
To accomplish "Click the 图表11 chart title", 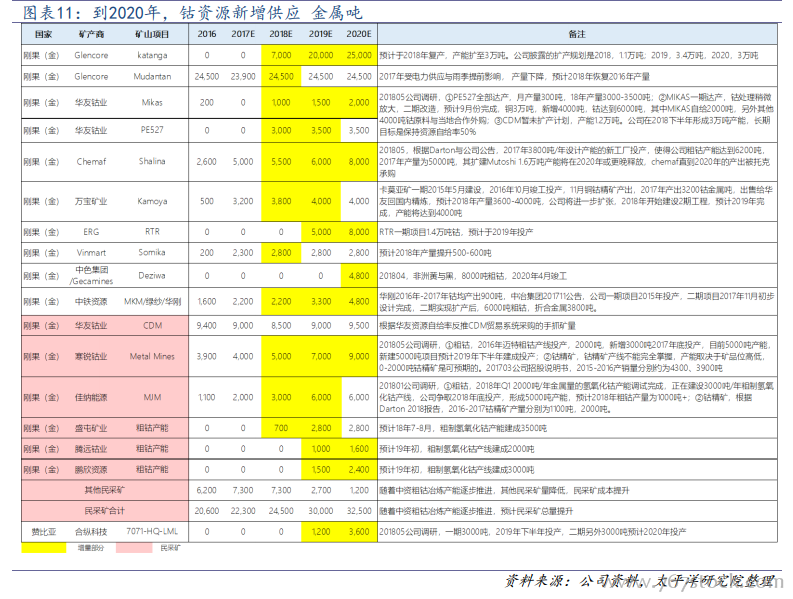I will 193,12.
